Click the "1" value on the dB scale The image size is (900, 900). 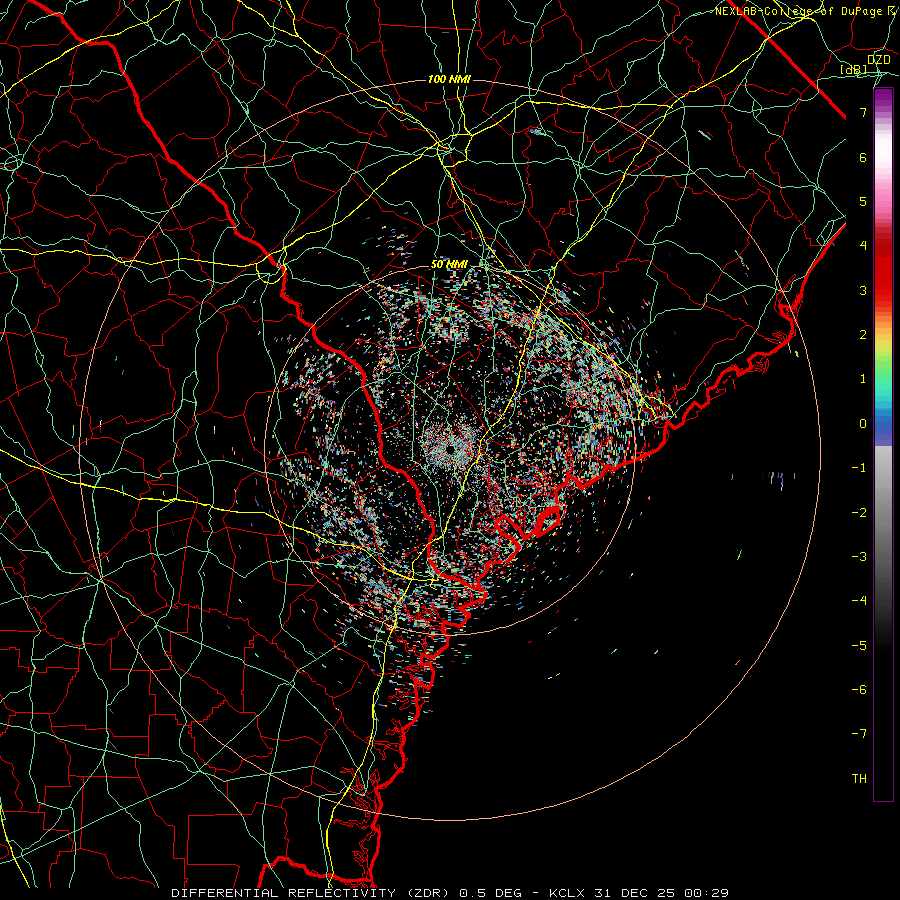tap(863, 379)
